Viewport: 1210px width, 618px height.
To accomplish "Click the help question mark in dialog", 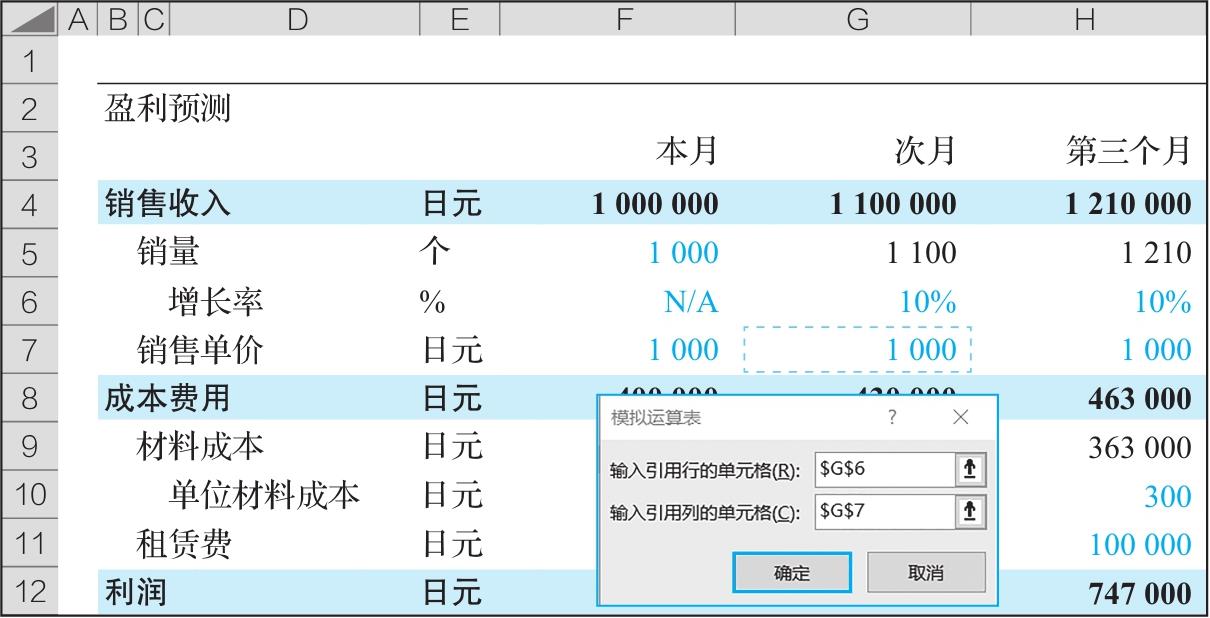I will [x=892, y=418].
